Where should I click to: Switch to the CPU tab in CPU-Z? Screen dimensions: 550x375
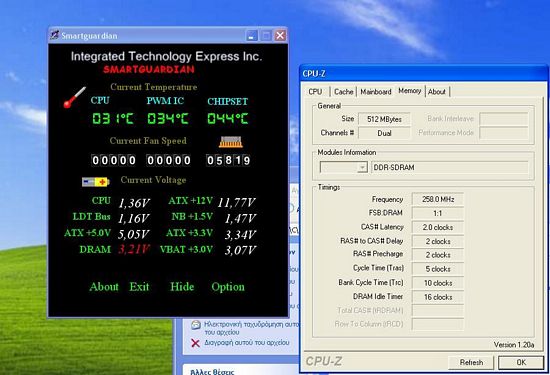click(x=315, y=92)
